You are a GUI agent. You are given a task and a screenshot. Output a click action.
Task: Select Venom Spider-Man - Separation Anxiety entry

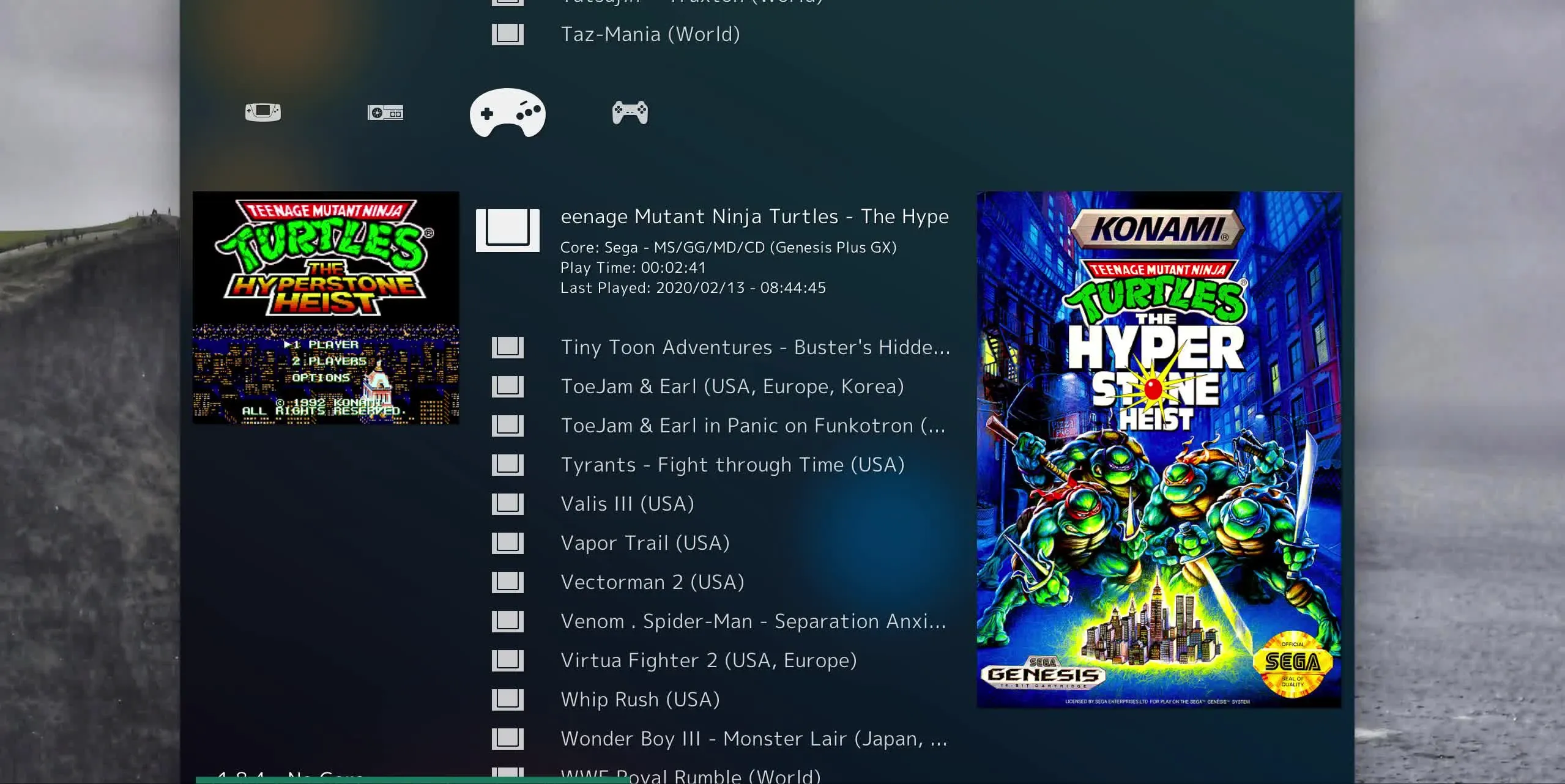click(x=754, y=621)
